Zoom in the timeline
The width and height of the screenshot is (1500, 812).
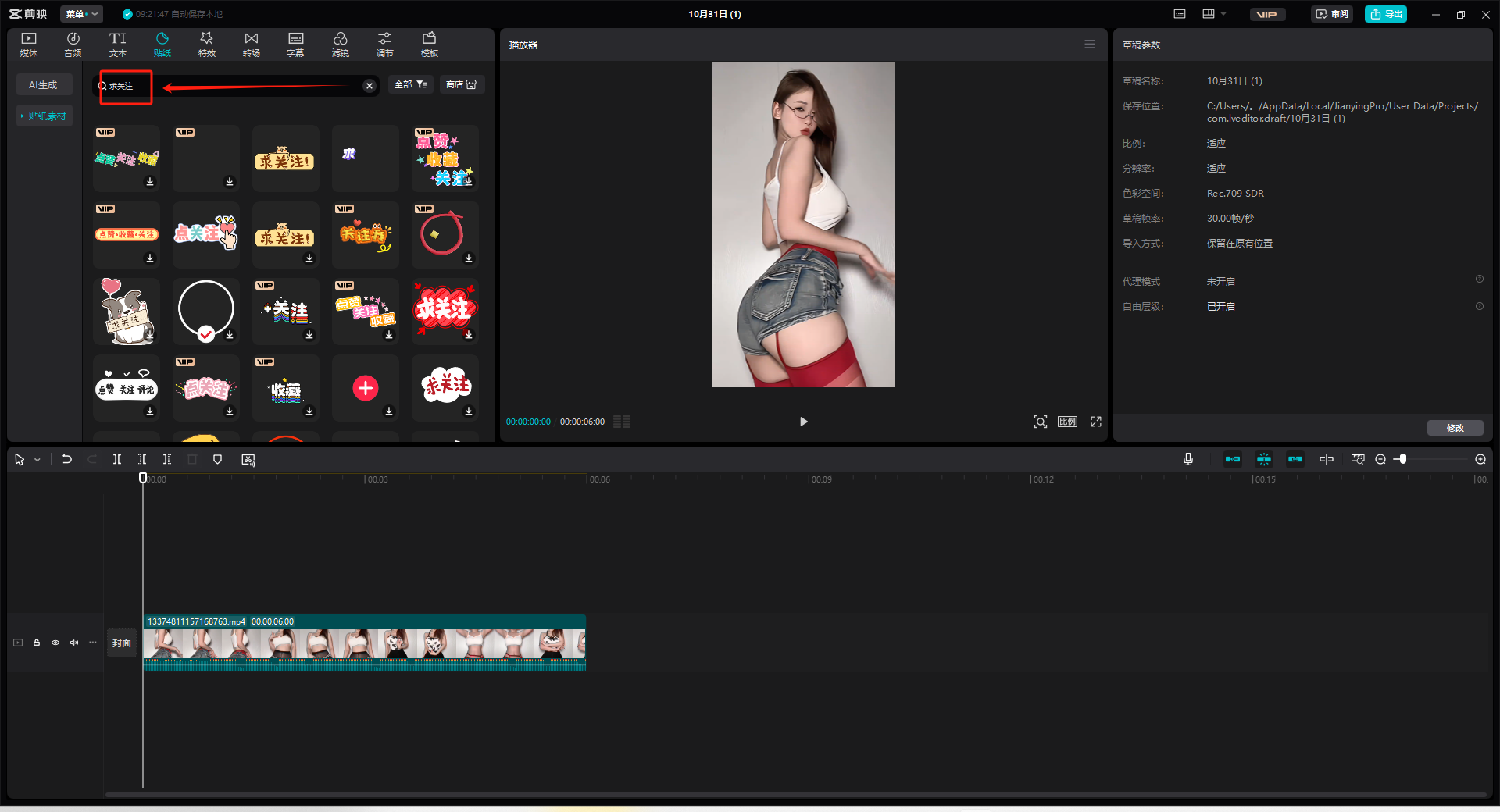click(1480, 459)
